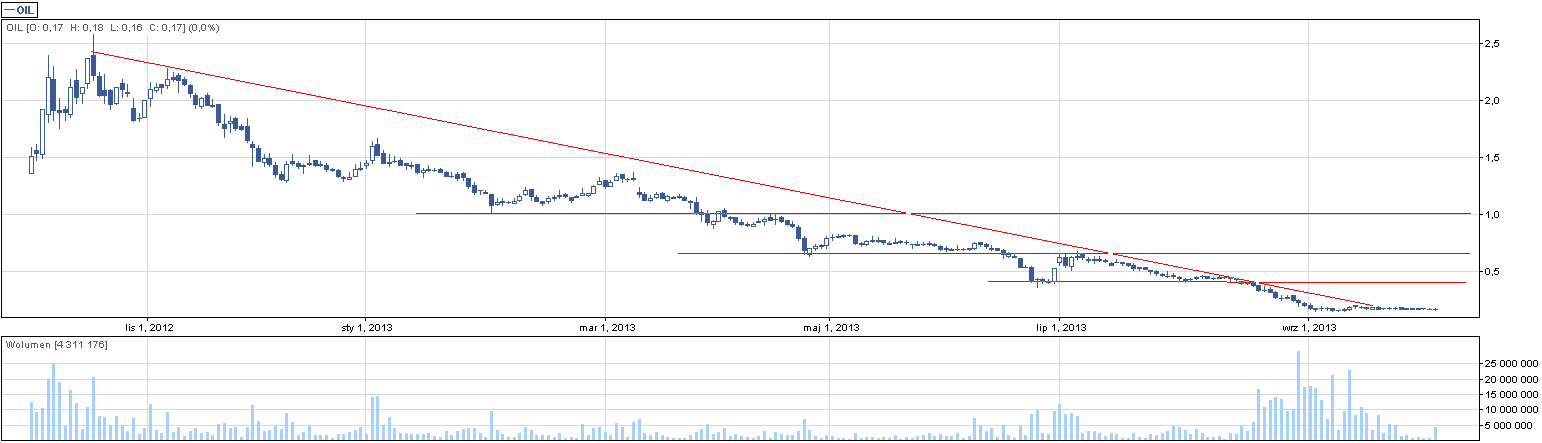
Task: Click the 'mar 1, 2013' date axis label
Action: click(x=607, y=327)
